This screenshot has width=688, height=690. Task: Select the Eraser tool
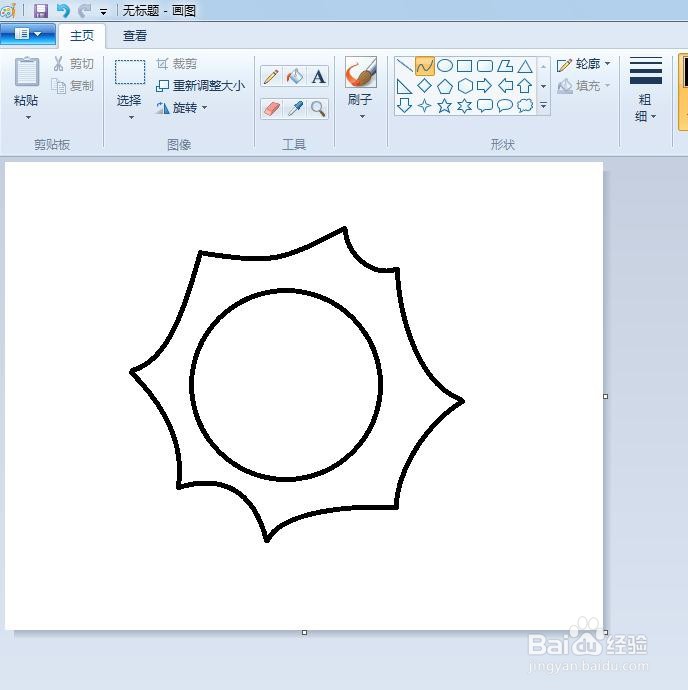(x=271, y=109)
